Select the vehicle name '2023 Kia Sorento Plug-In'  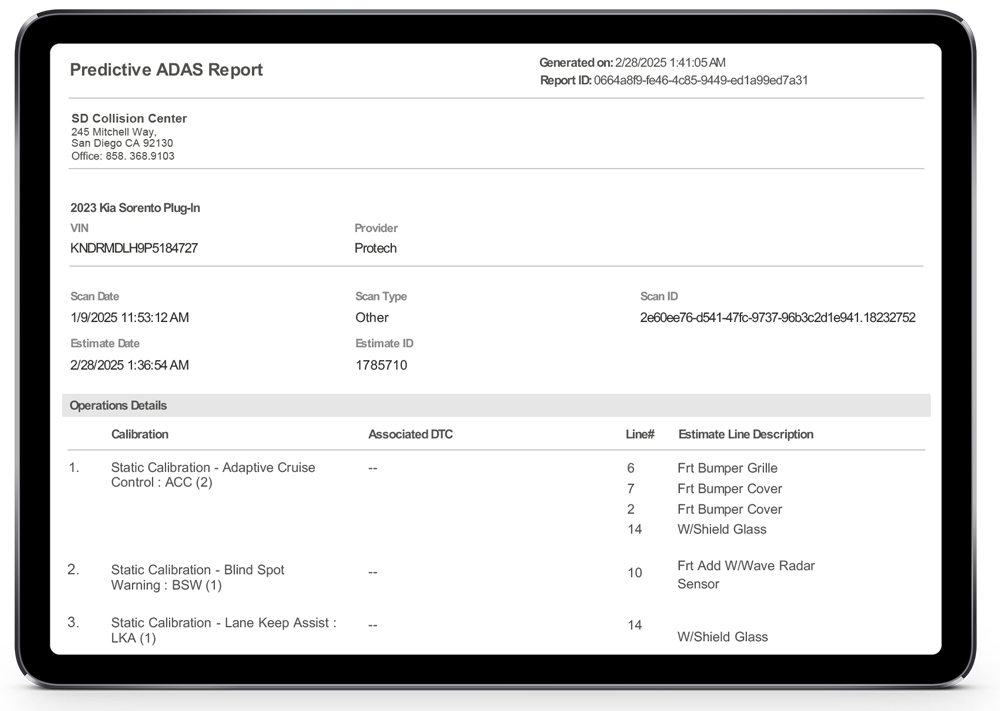click(x=135, y=208)
